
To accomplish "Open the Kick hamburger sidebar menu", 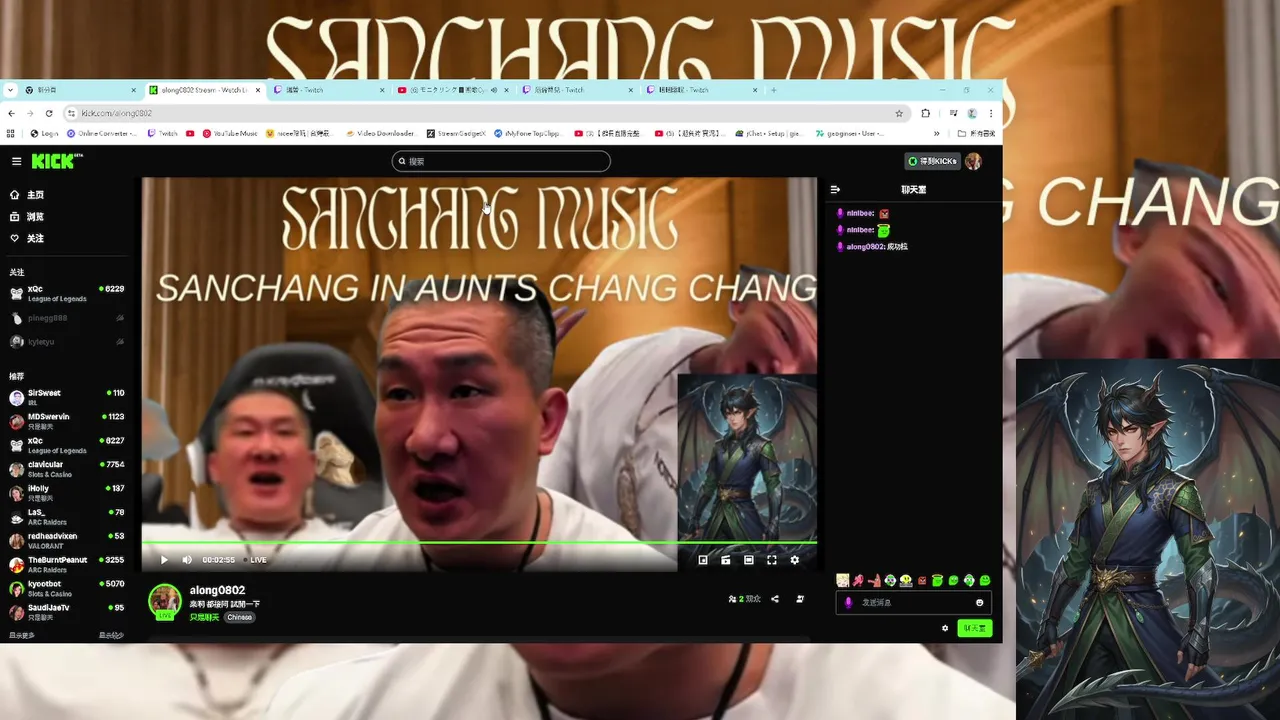I will click(16, 161).
